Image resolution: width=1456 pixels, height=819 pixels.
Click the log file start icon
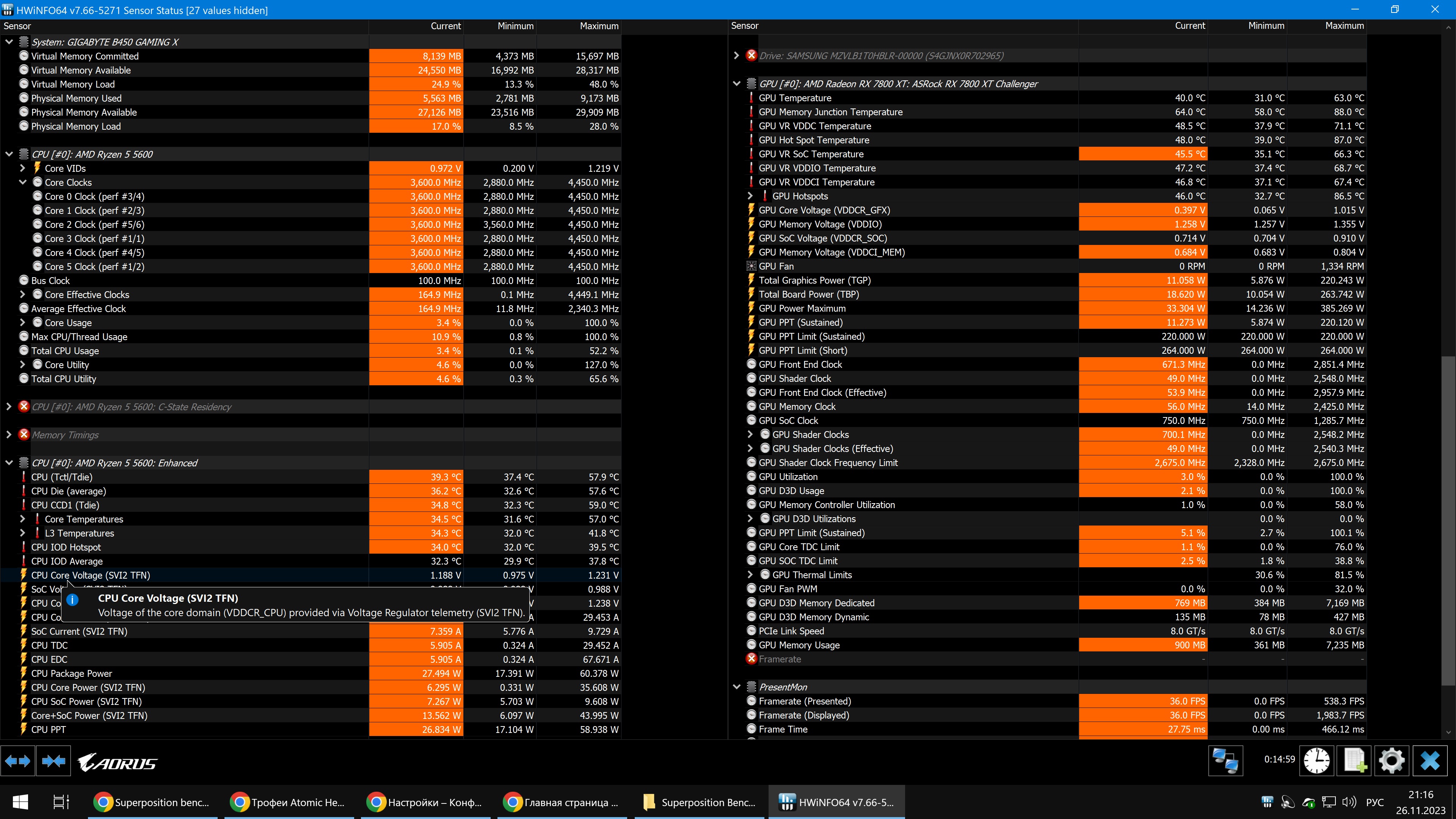1354,761
